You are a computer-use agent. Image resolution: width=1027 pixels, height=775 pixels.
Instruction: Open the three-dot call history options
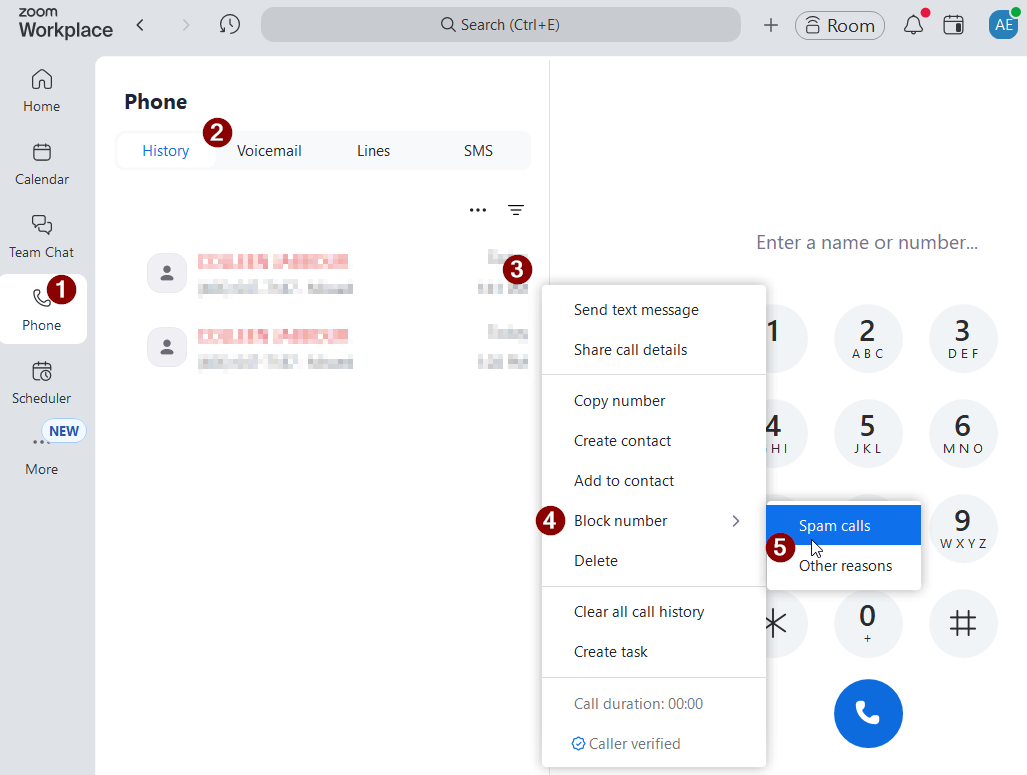tap(478, 210)
